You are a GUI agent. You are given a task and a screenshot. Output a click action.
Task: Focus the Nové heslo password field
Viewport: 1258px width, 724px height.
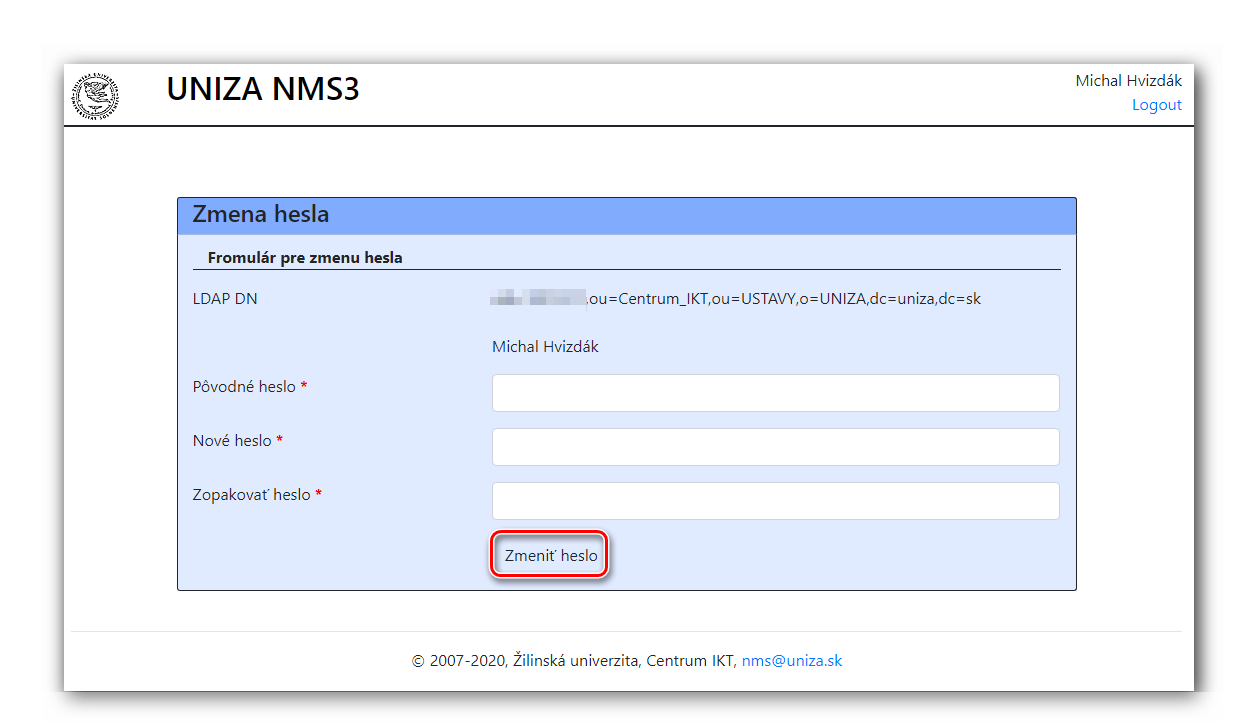click(x=775, y=447)
